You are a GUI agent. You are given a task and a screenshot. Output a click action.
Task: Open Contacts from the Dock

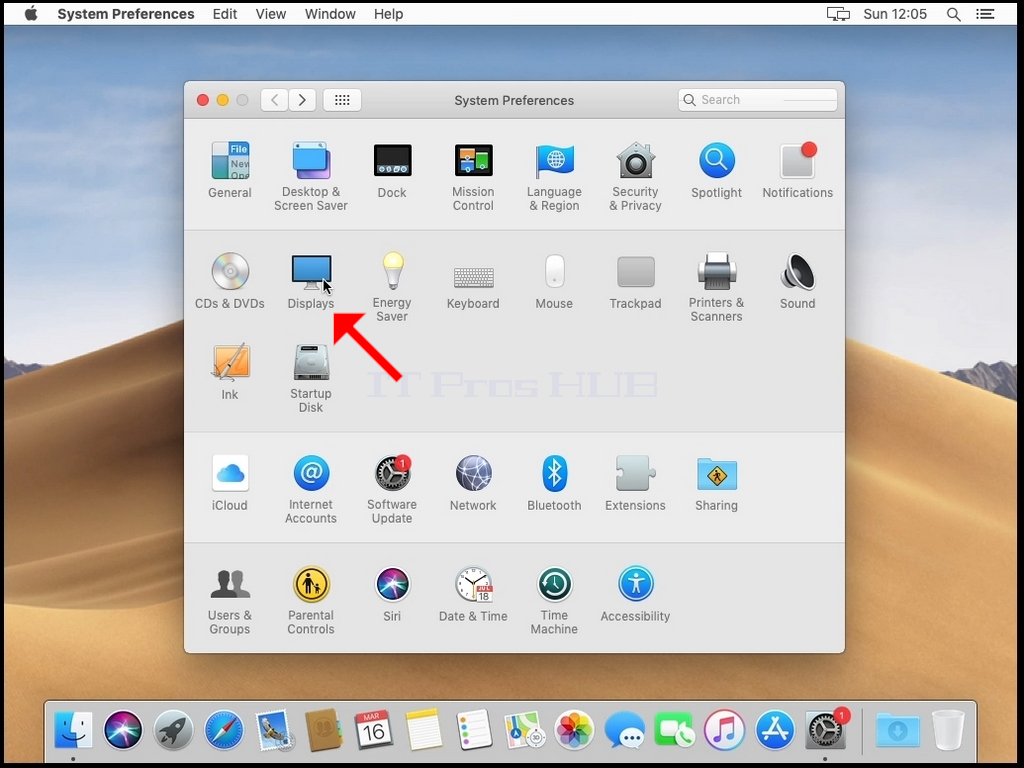click(324, 729)
